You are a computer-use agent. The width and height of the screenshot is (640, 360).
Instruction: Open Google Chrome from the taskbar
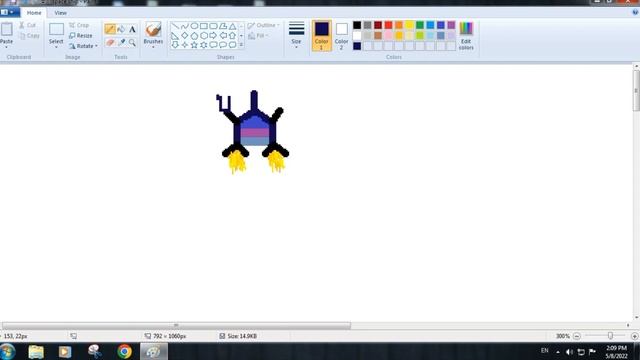pyautogui.click(x=124, y=351)
